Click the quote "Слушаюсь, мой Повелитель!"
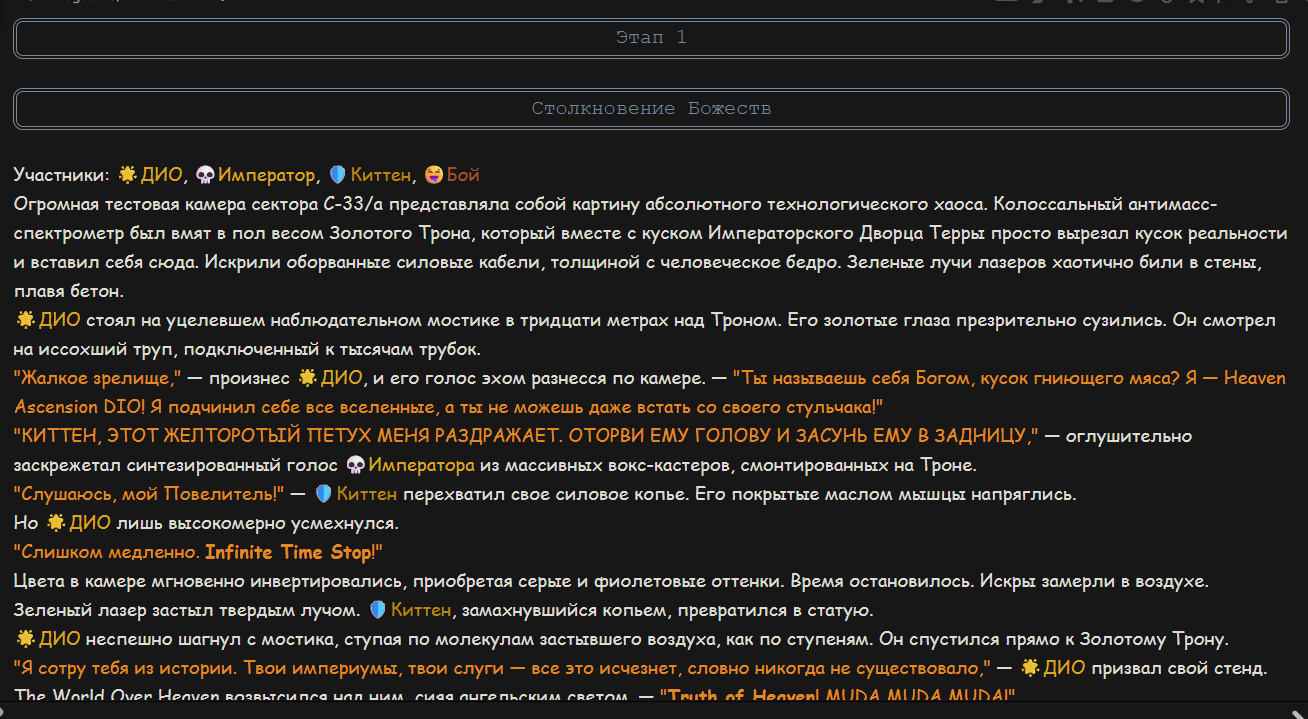 pos(149,494)
